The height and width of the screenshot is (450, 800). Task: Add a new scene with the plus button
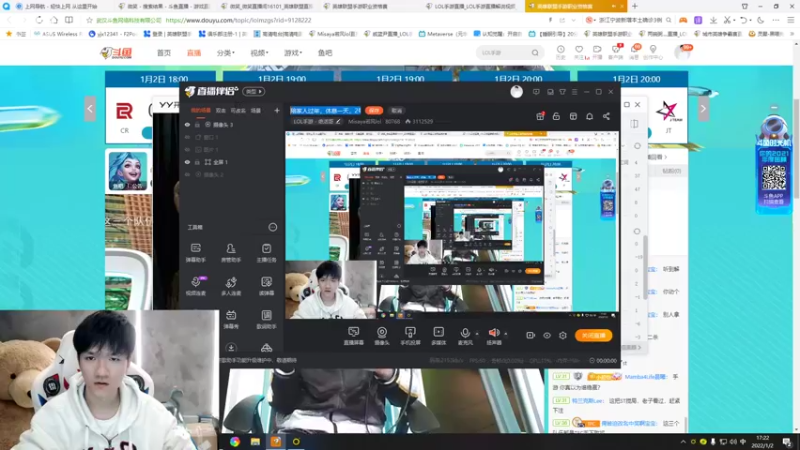click(x=277, y=110)
